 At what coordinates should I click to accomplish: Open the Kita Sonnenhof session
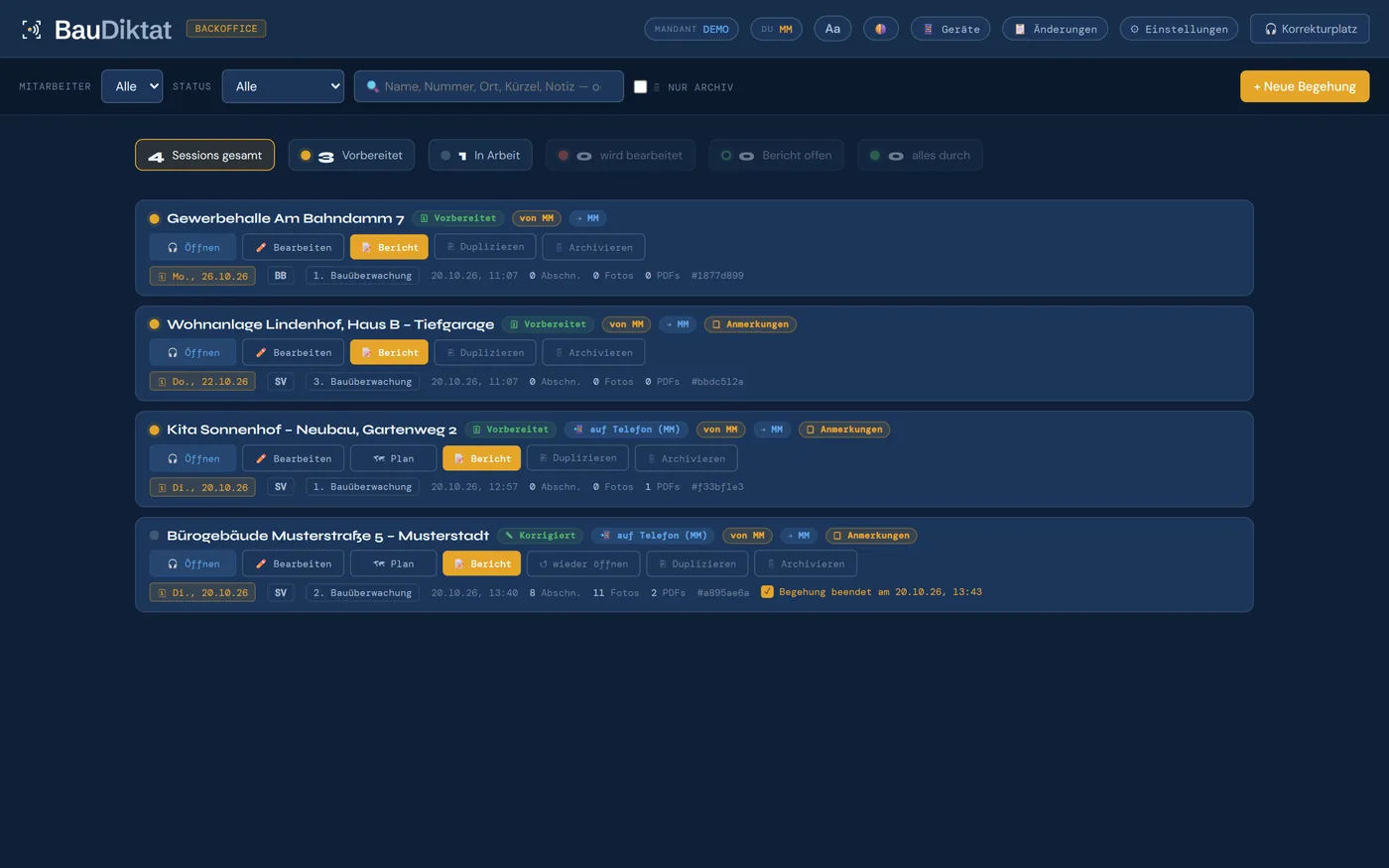tap(192, 458)
